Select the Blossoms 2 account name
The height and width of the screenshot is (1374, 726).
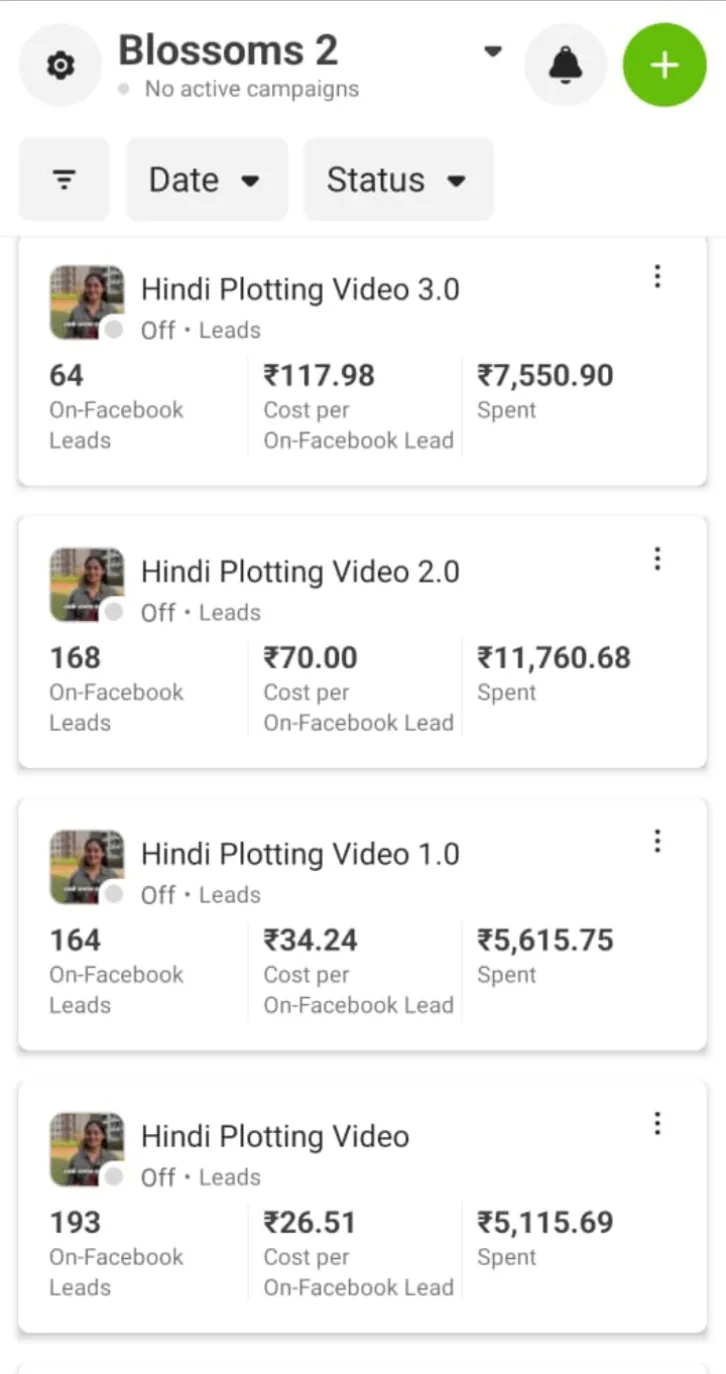pos(228,50)
